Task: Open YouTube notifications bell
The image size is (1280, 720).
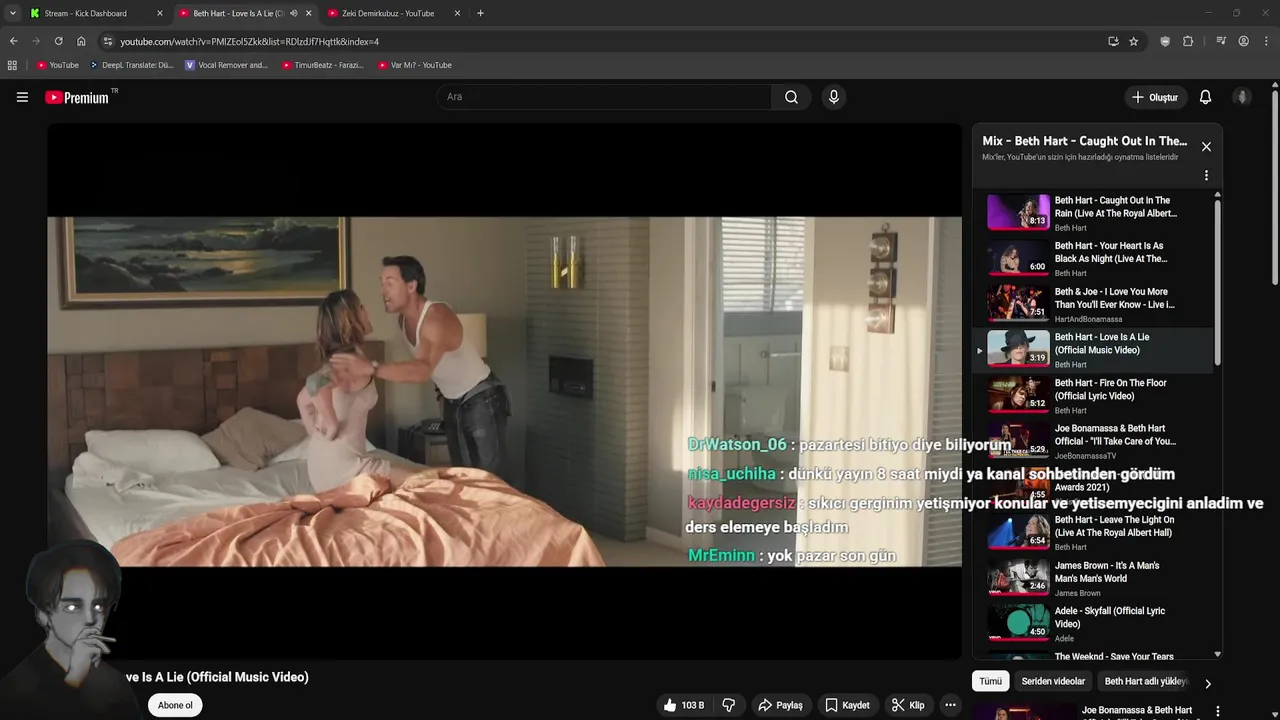Action: [x=1205, y=97]
